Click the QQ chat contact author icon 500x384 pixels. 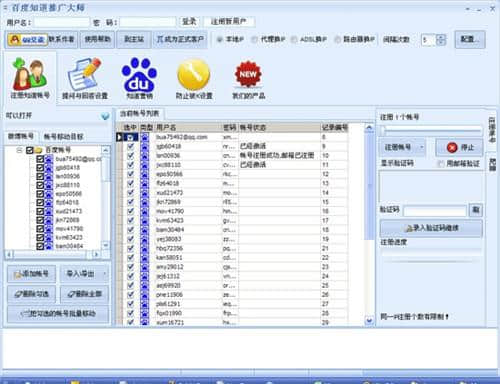[x=27, y=40]
